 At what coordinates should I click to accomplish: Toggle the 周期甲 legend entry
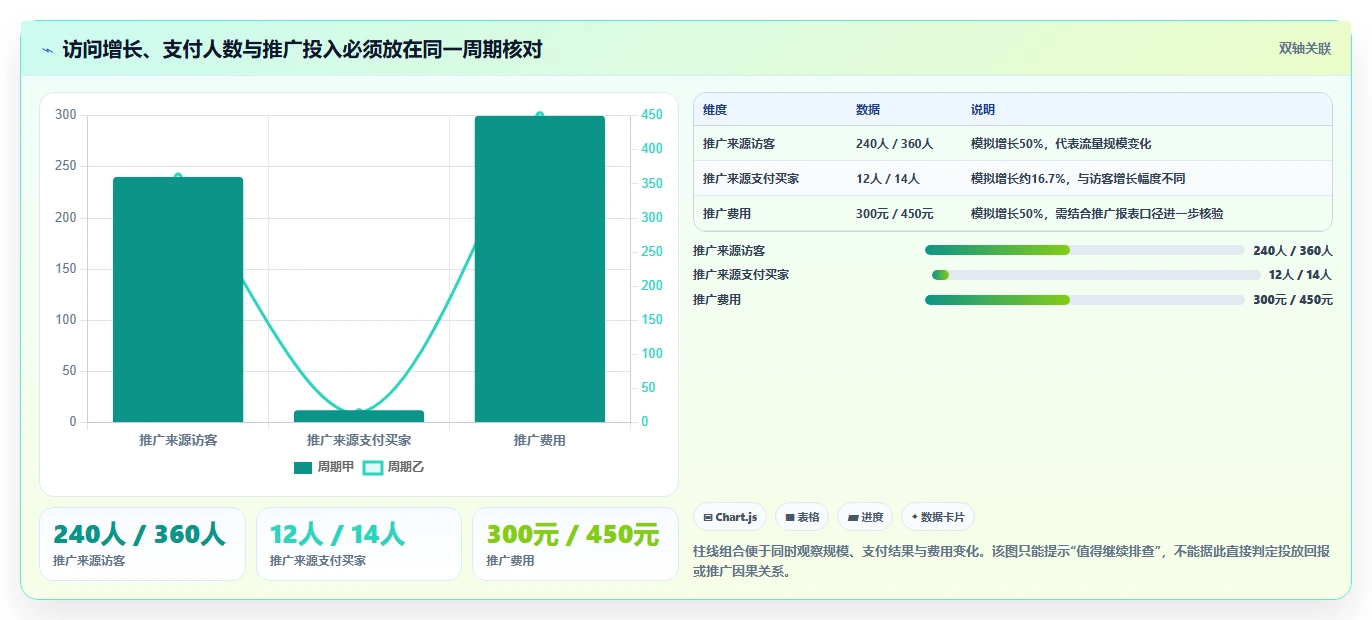(x=324, y=467)
